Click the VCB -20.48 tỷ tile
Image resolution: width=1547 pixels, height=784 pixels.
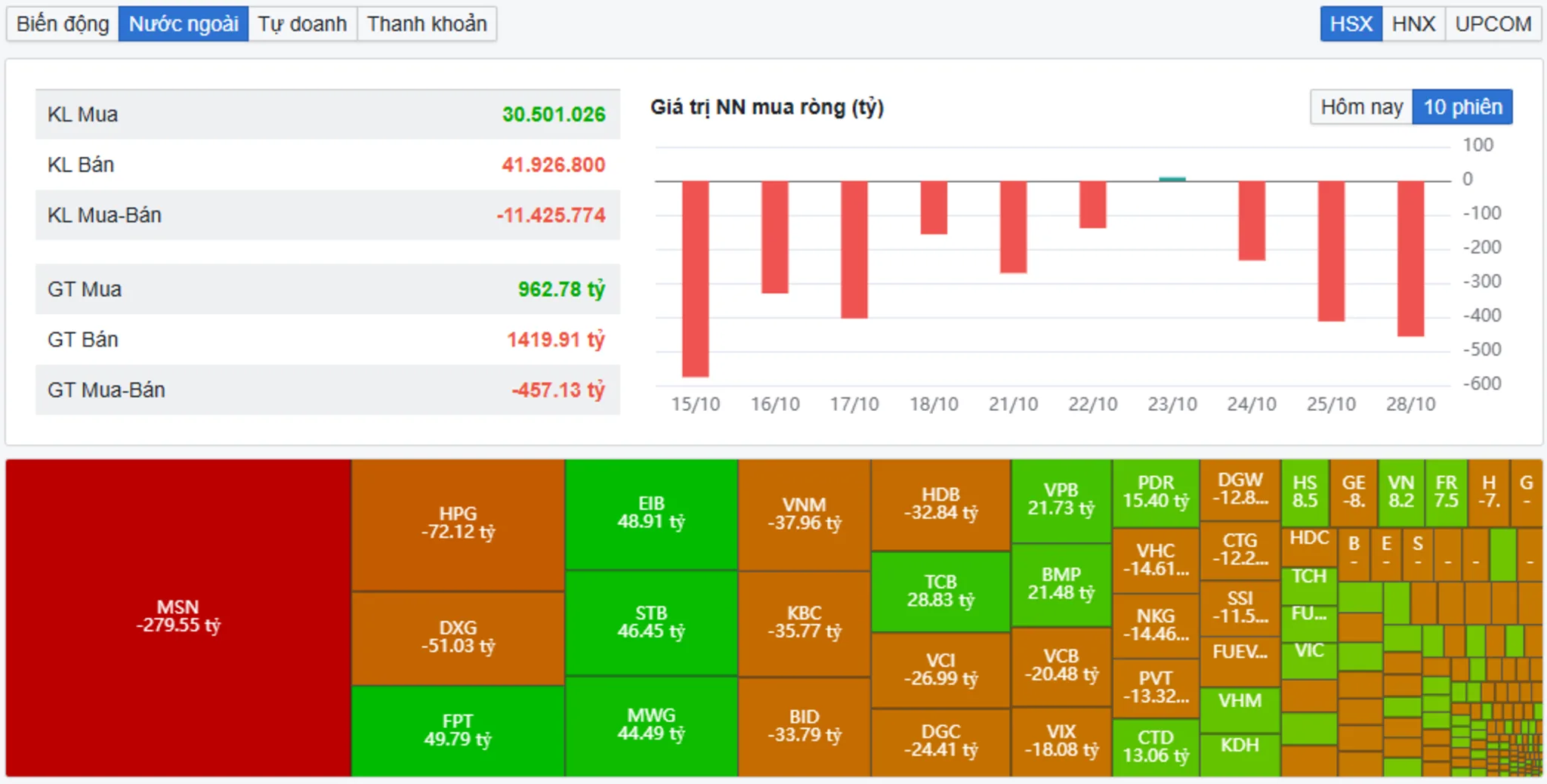point(1061,667)
